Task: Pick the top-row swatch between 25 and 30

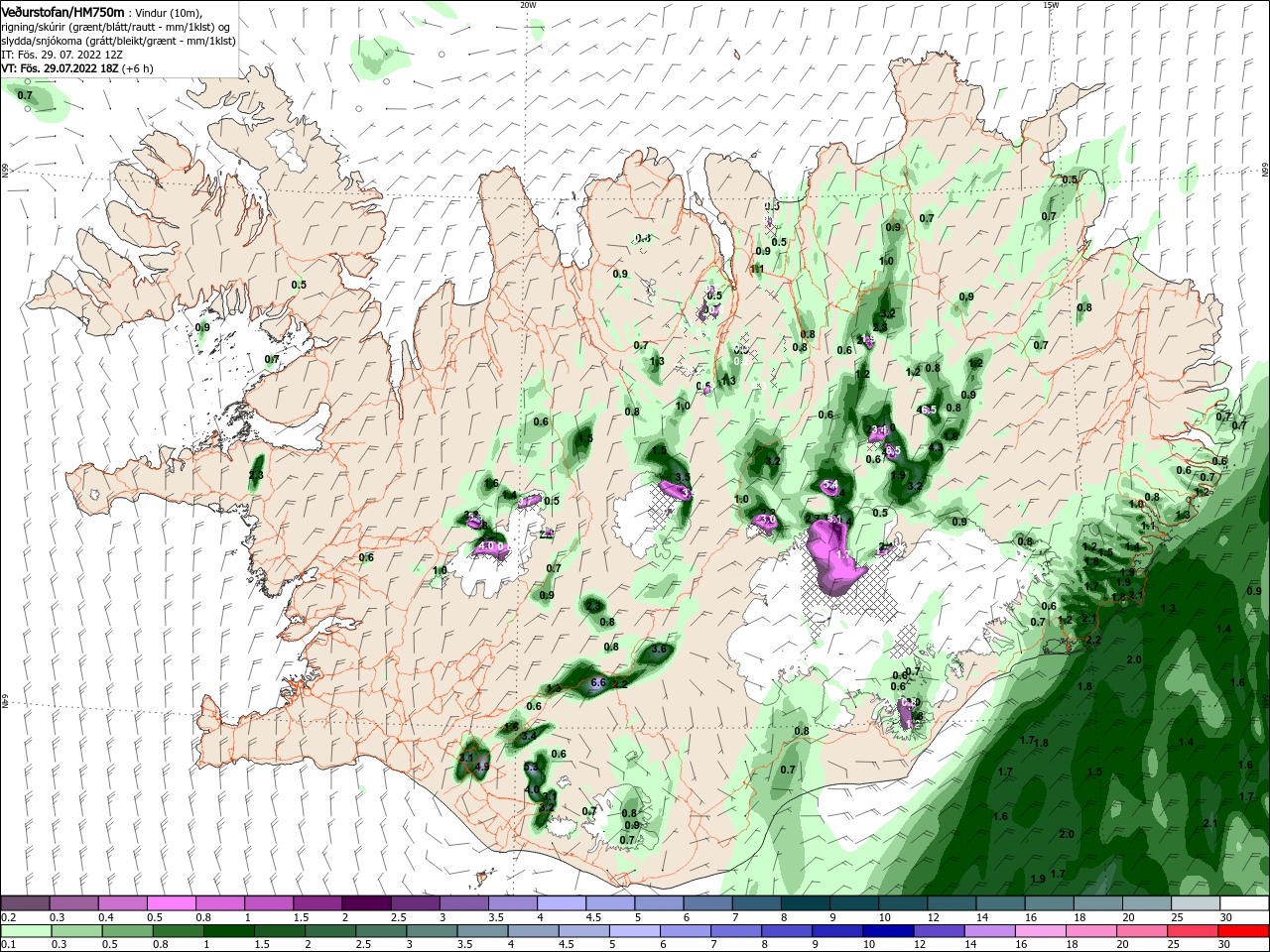Action: 1195,903
